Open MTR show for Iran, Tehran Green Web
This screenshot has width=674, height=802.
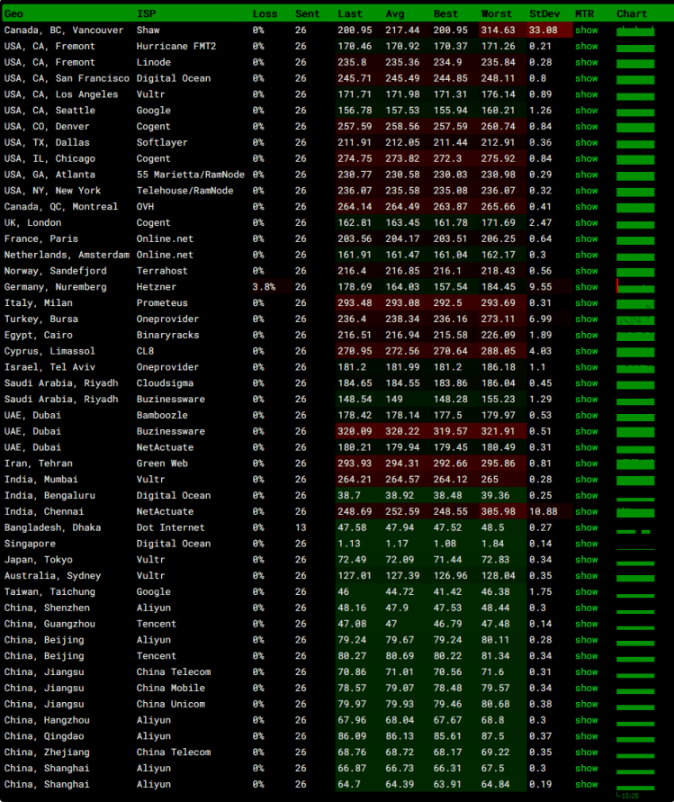[586, 463]
